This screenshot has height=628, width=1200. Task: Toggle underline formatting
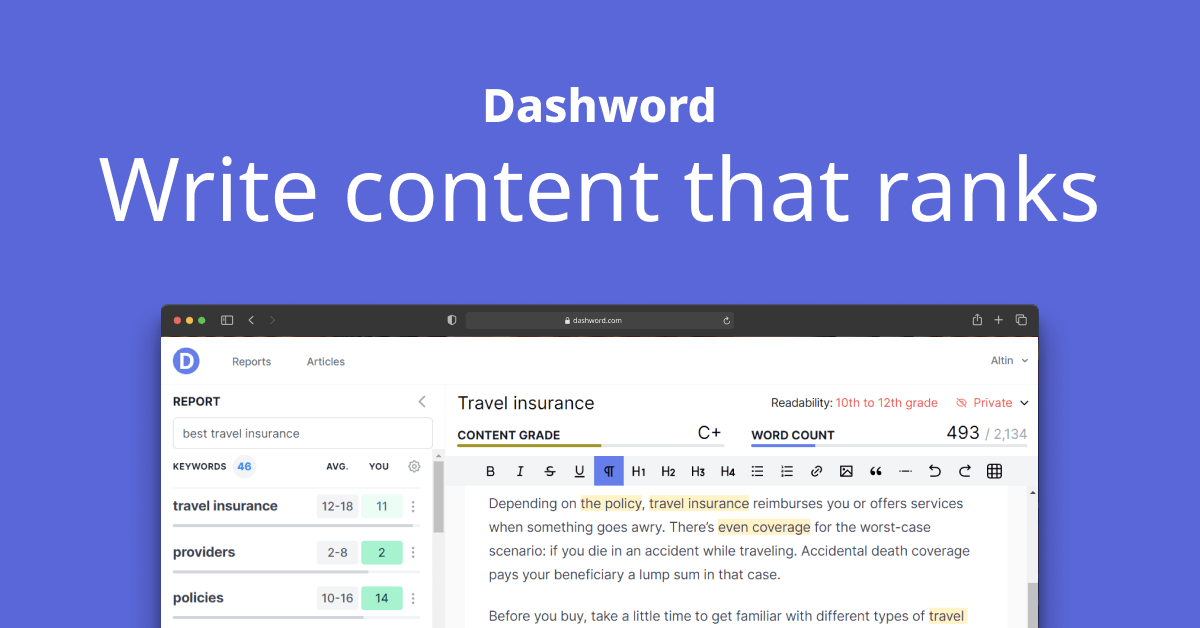(x=579, y=470)
